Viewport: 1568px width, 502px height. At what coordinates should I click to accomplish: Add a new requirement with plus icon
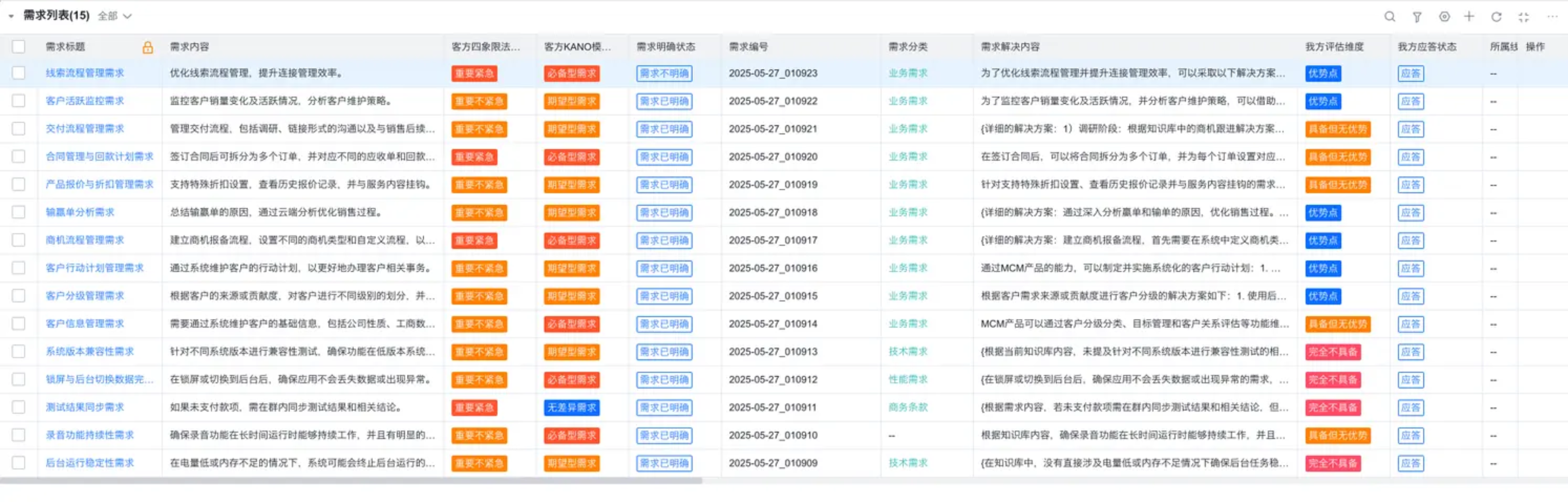(x=1469, y=16)
